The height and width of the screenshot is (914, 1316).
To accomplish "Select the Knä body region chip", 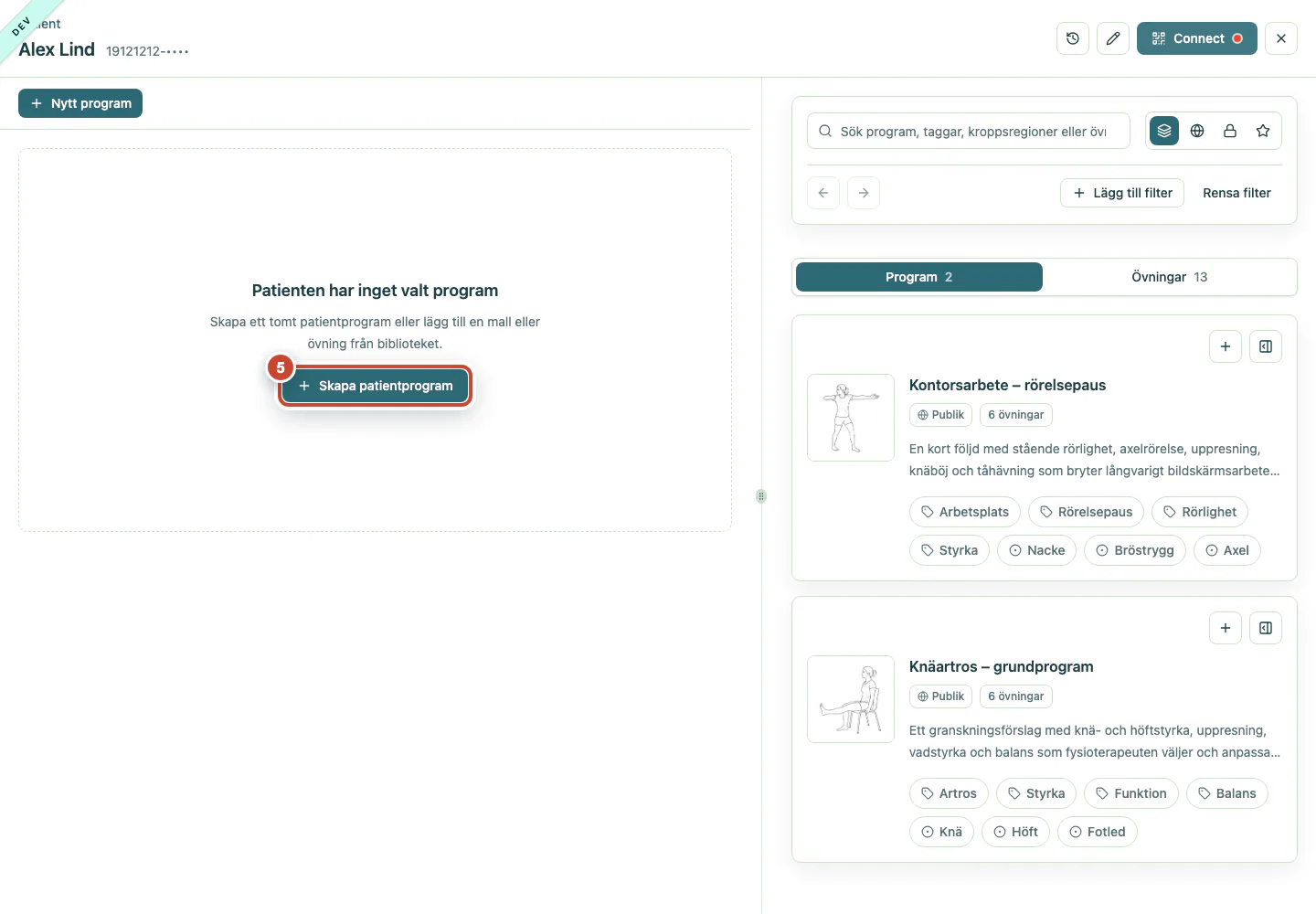I will (x=941, y=832).
